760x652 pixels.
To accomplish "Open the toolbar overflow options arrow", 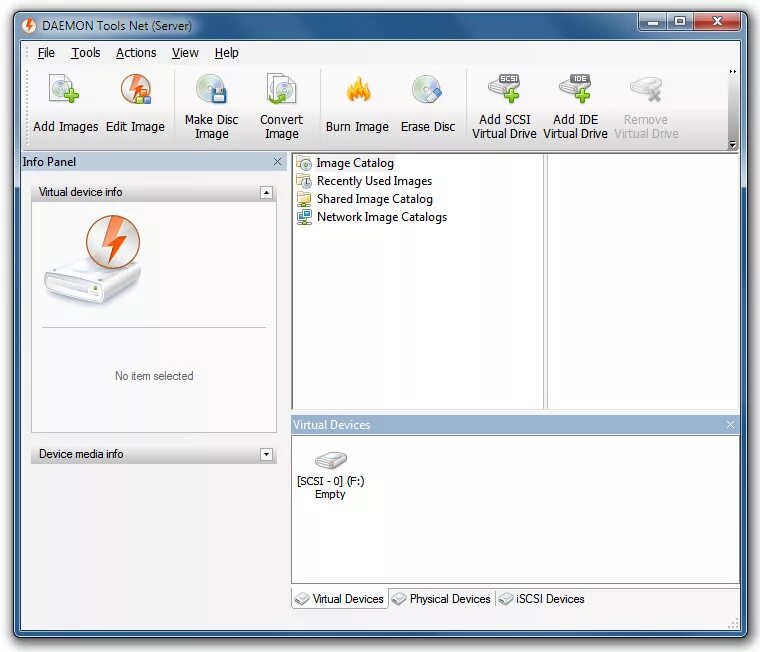I will pos(733,144).
